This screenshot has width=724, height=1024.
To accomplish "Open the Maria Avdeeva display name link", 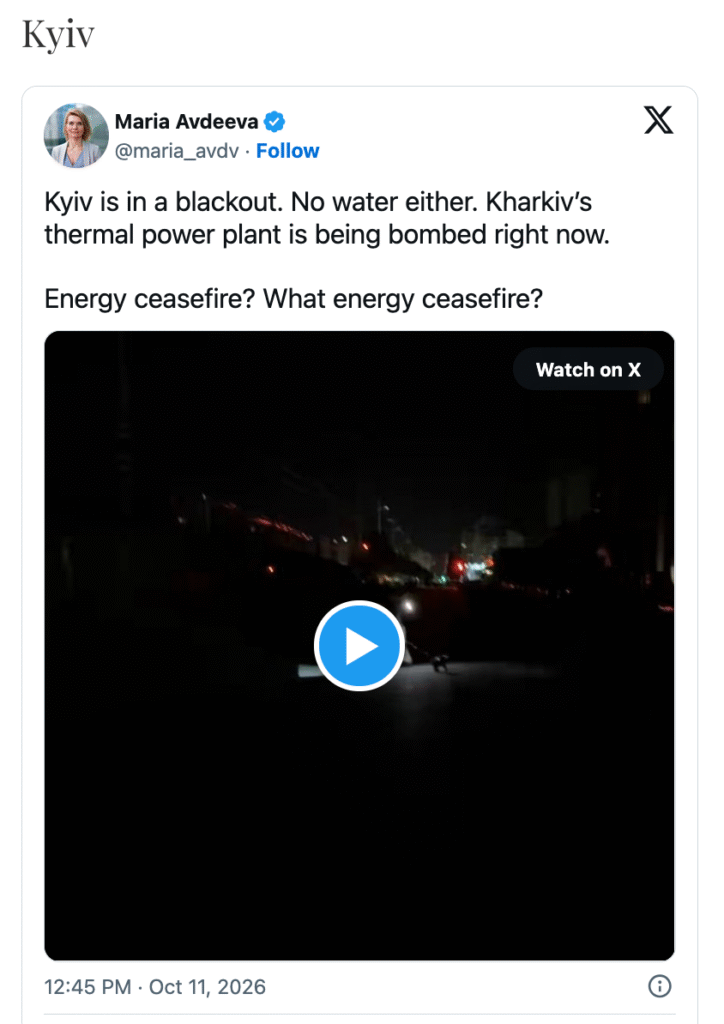I will [x=187, y=121].
